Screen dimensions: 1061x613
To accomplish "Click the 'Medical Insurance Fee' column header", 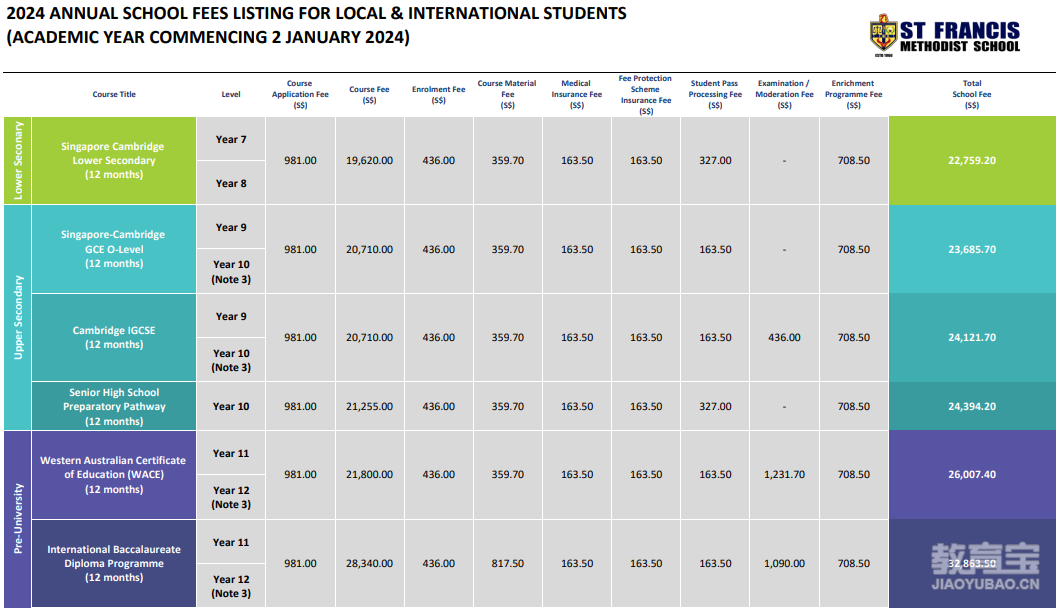I will click(x=577, y=95).
